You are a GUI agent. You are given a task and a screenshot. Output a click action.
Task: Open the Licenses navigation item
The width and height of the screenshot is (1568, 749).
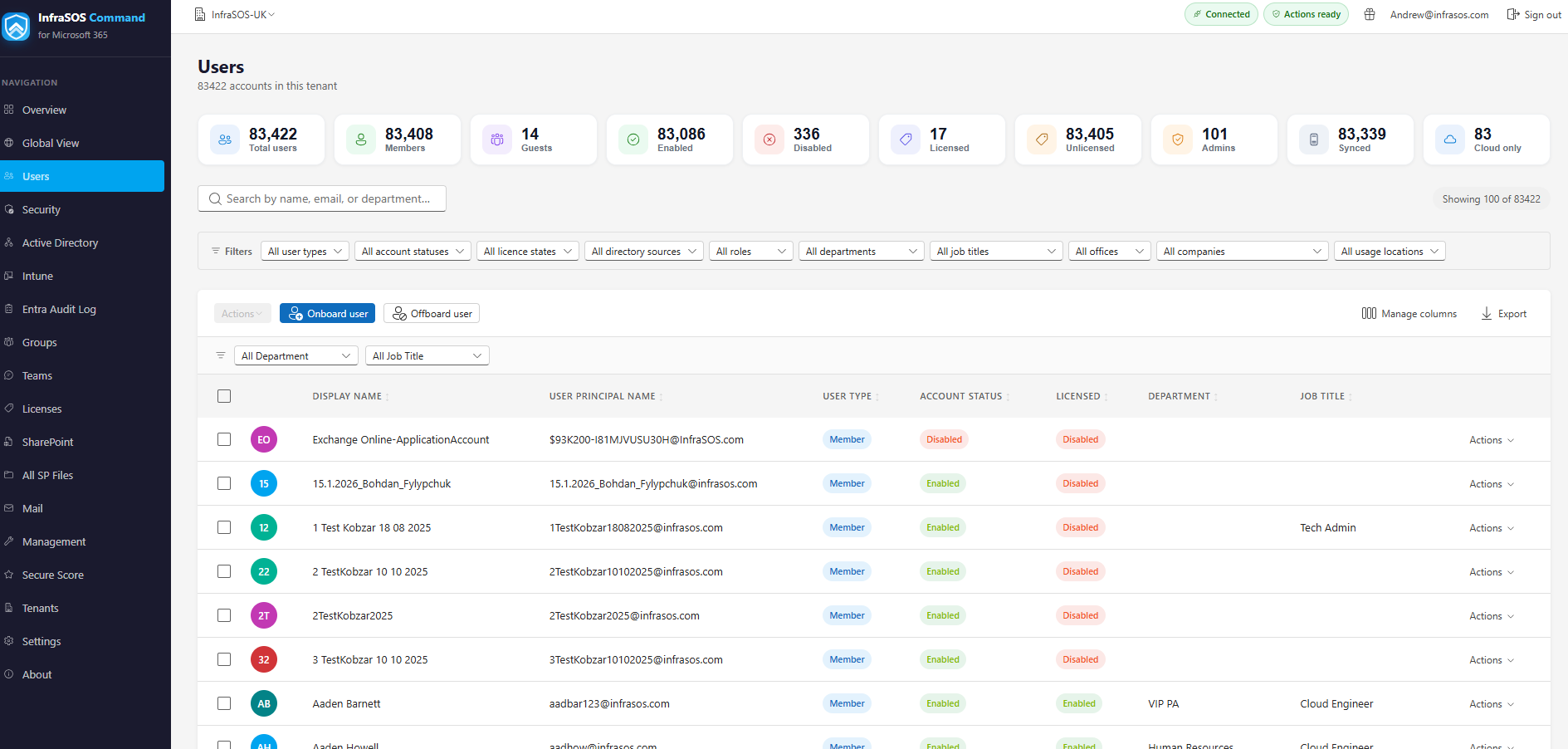tap(82, 409)
